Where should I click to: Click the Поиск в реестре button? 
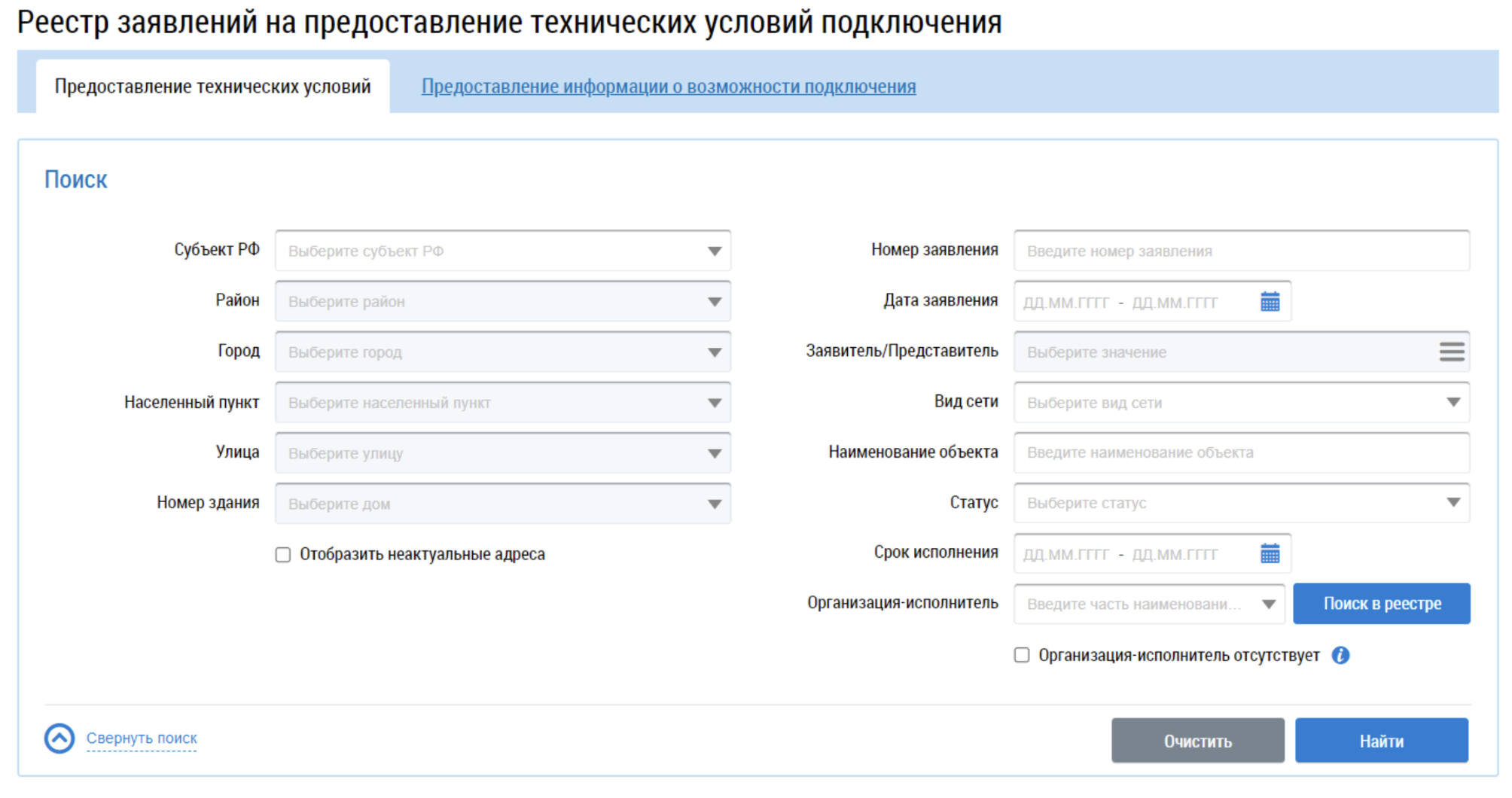click(x=1381, y=604)
